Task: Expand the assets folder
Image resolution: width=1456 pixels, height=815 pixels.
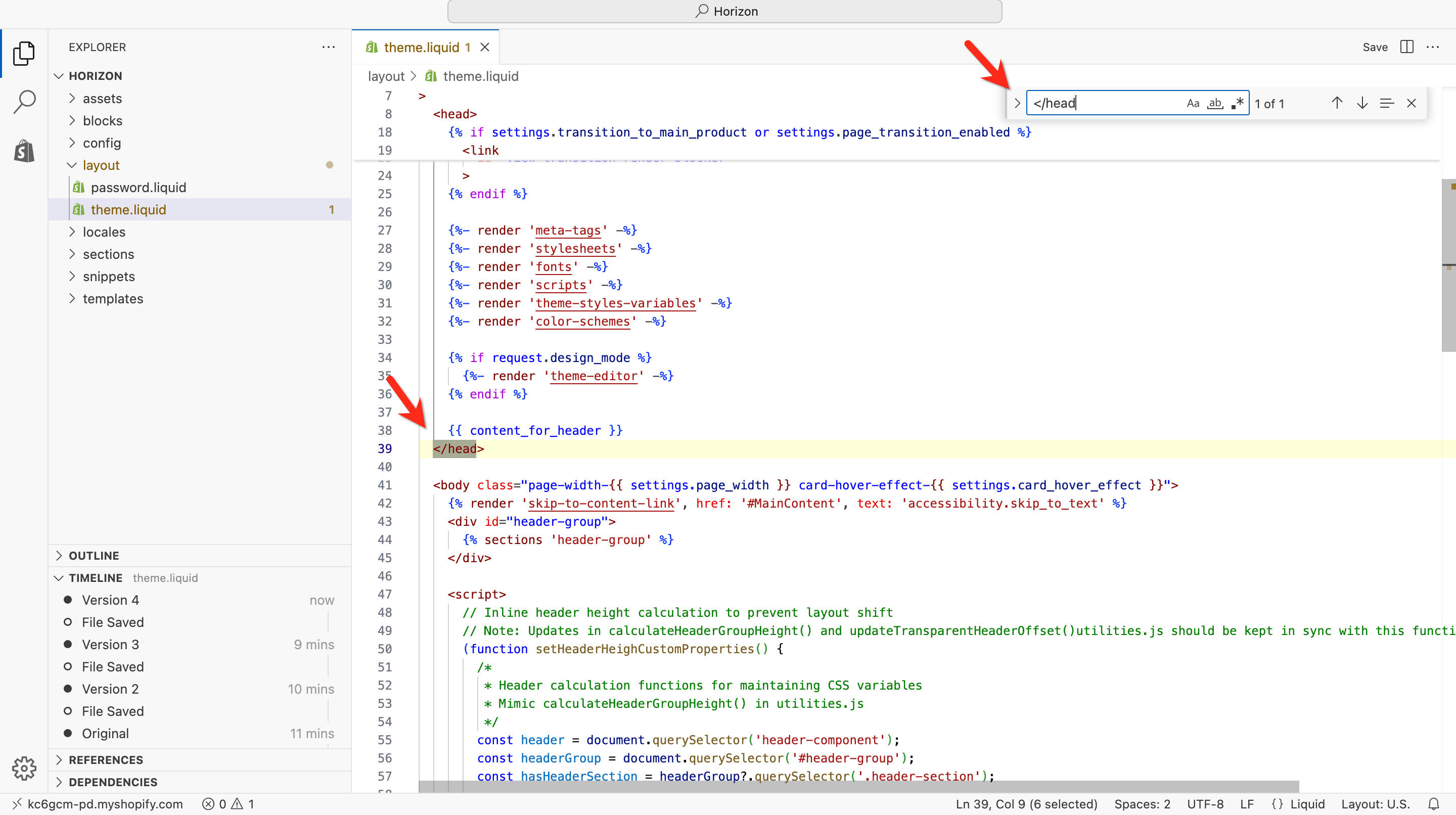Action: tap(102, 99)
